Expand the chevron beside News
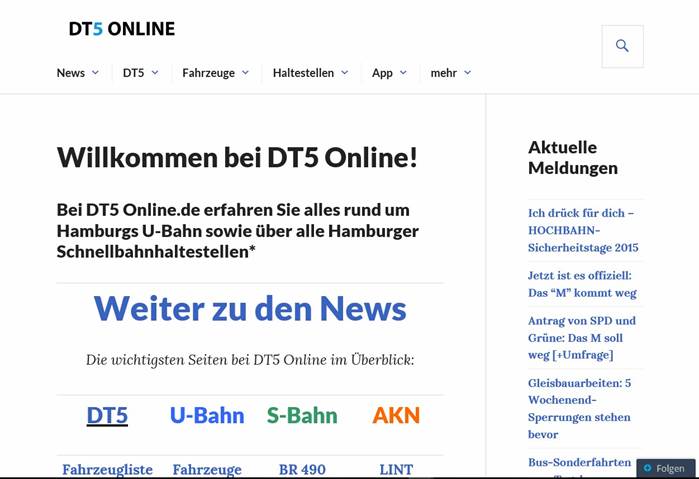The width and height of the screenshot is (699, 479). [95, 73]
